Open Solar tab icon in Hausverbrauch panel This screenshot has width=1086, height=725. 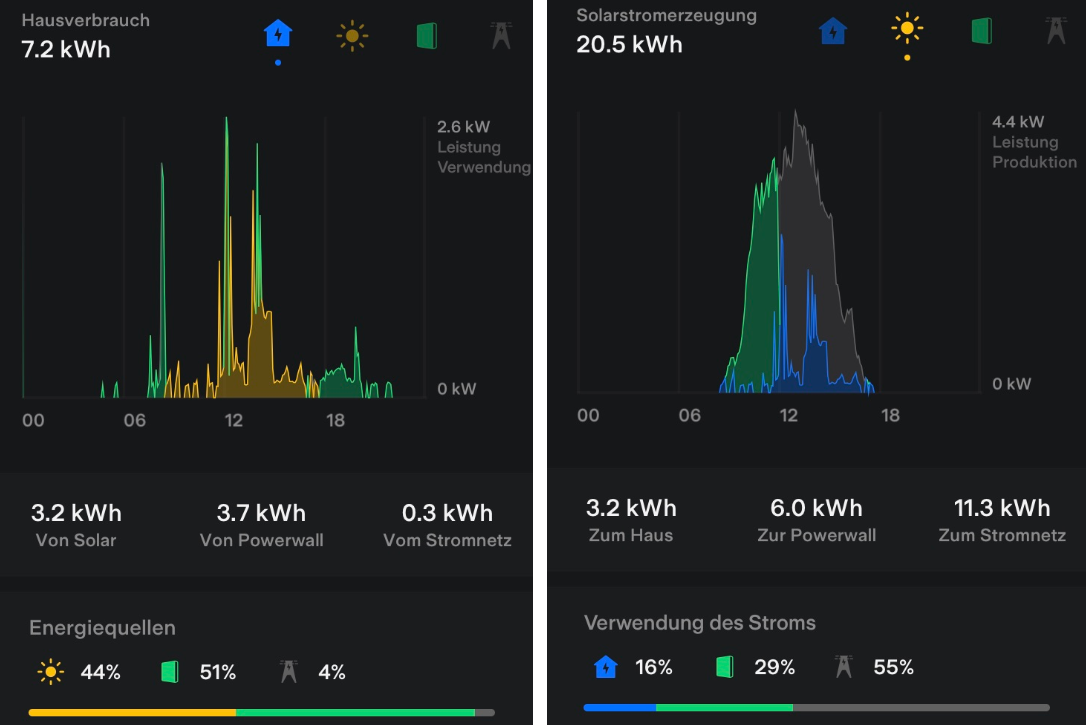click(352, 36)
